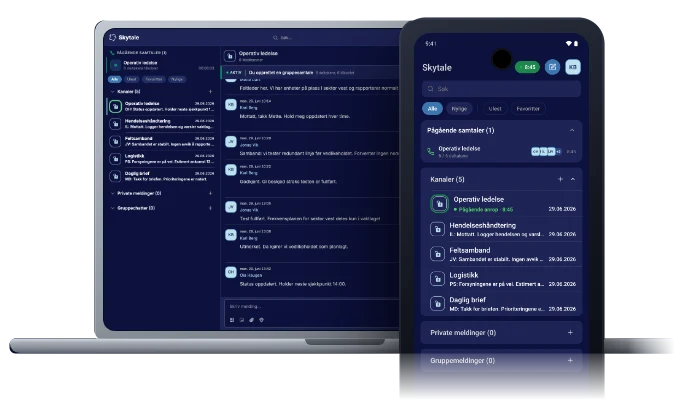
Task: Select the Ulest filter chip on phone
Action: (495, 109)
